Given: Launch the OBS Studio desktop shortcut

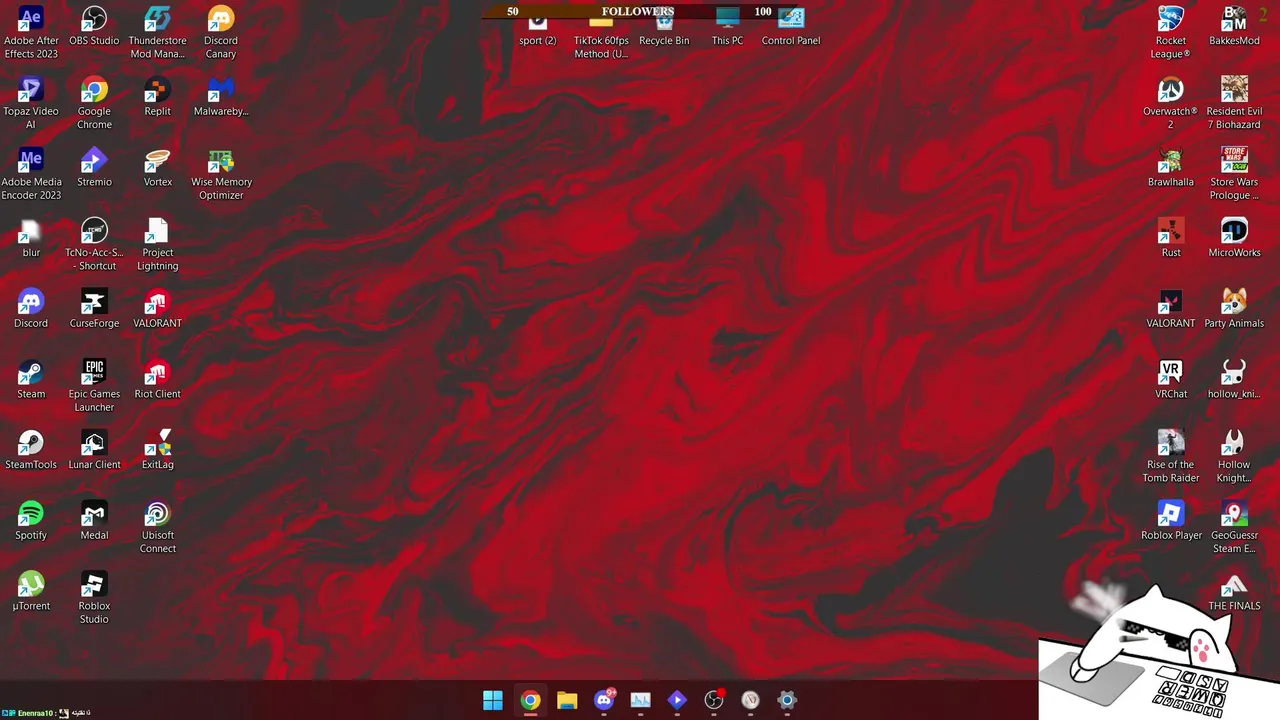Looking at the screenshot, I should point(94,26).
